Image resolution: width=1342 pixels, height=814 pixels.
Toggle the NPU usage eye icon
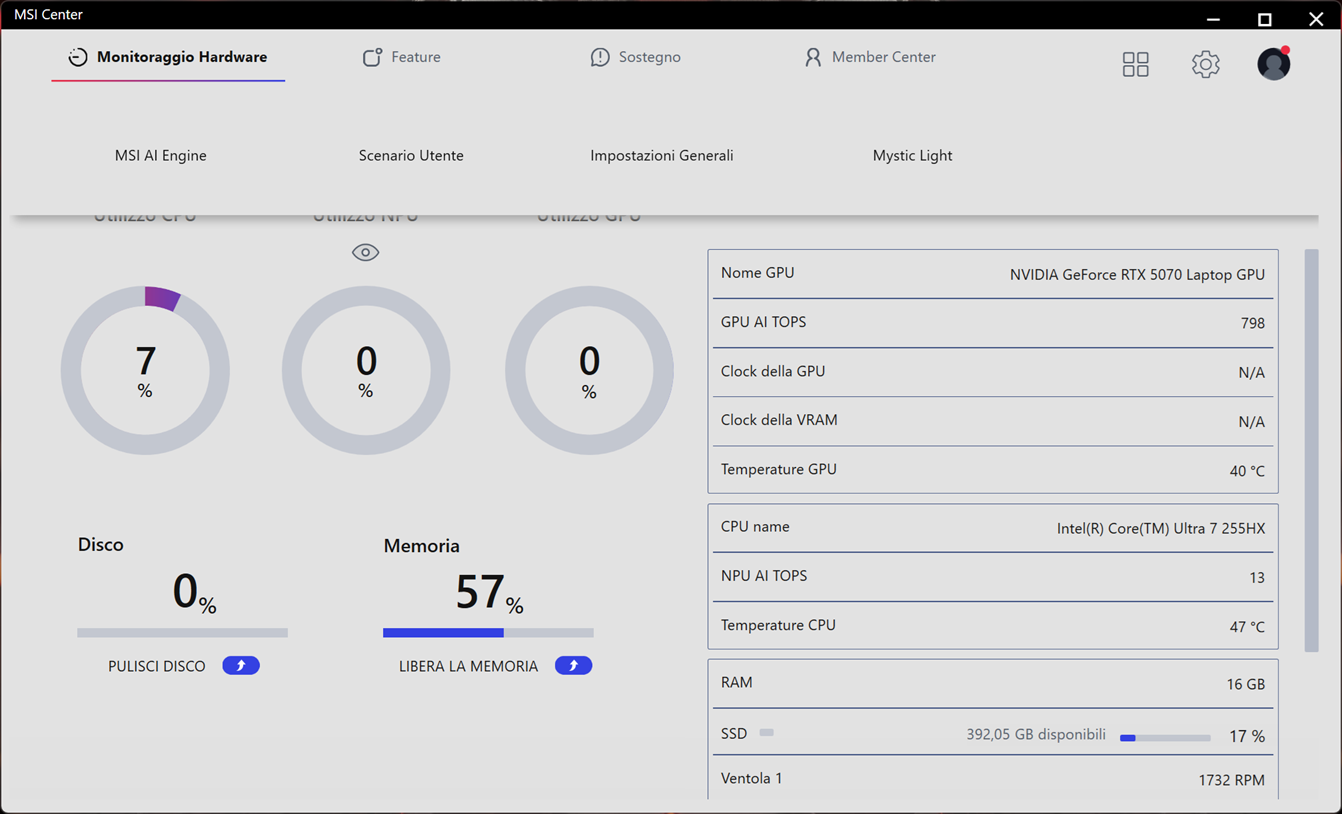tap(365, 252)
